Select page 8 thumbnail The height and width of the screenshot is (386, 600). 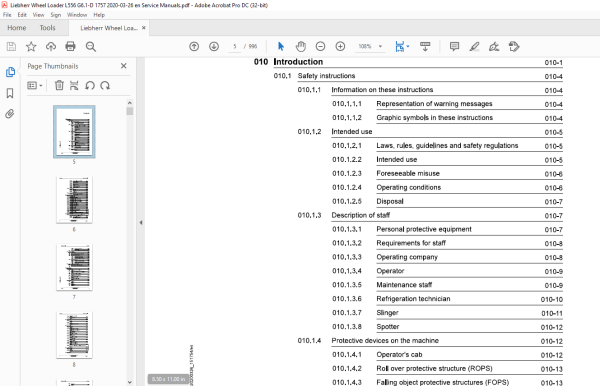(74, 335)
